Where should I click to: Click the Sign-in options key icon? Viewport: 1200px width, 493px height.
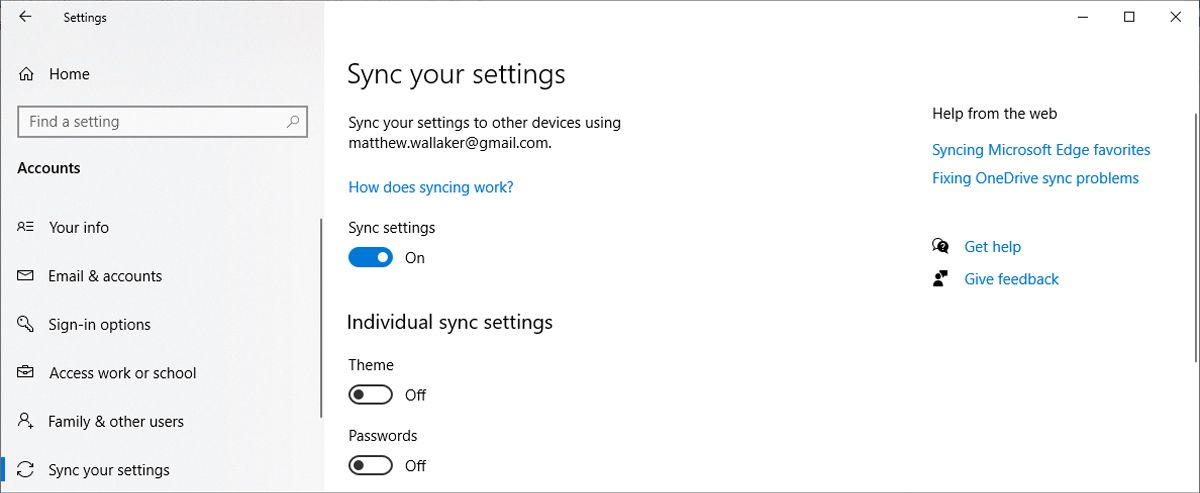tap(27, 324)
